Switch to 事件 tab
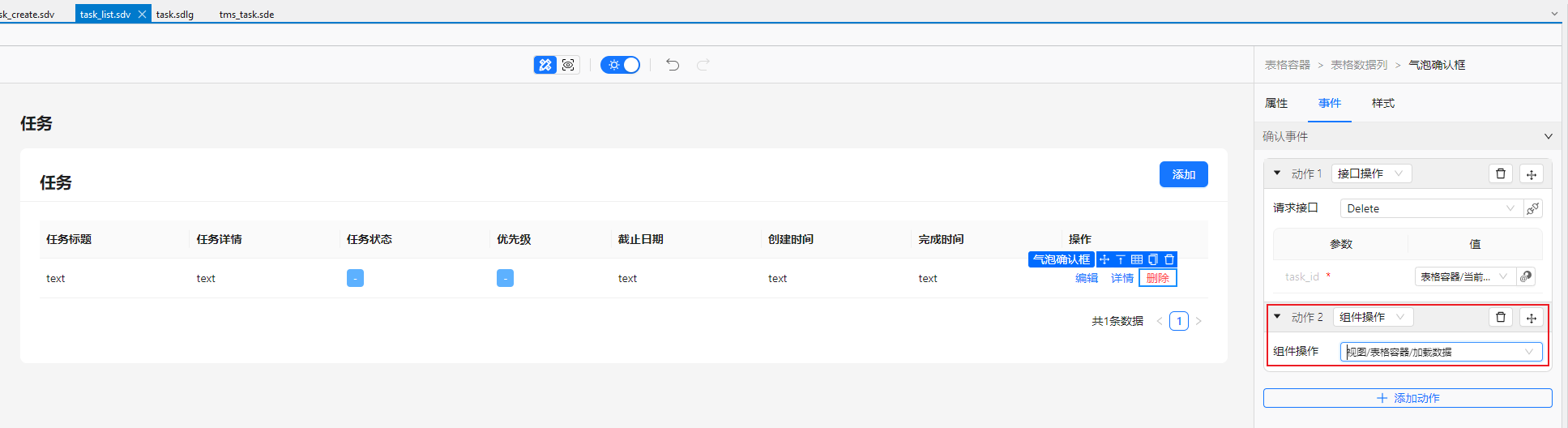The width and height of the screenshot is (1568, 428). [x=1330, y=103]
